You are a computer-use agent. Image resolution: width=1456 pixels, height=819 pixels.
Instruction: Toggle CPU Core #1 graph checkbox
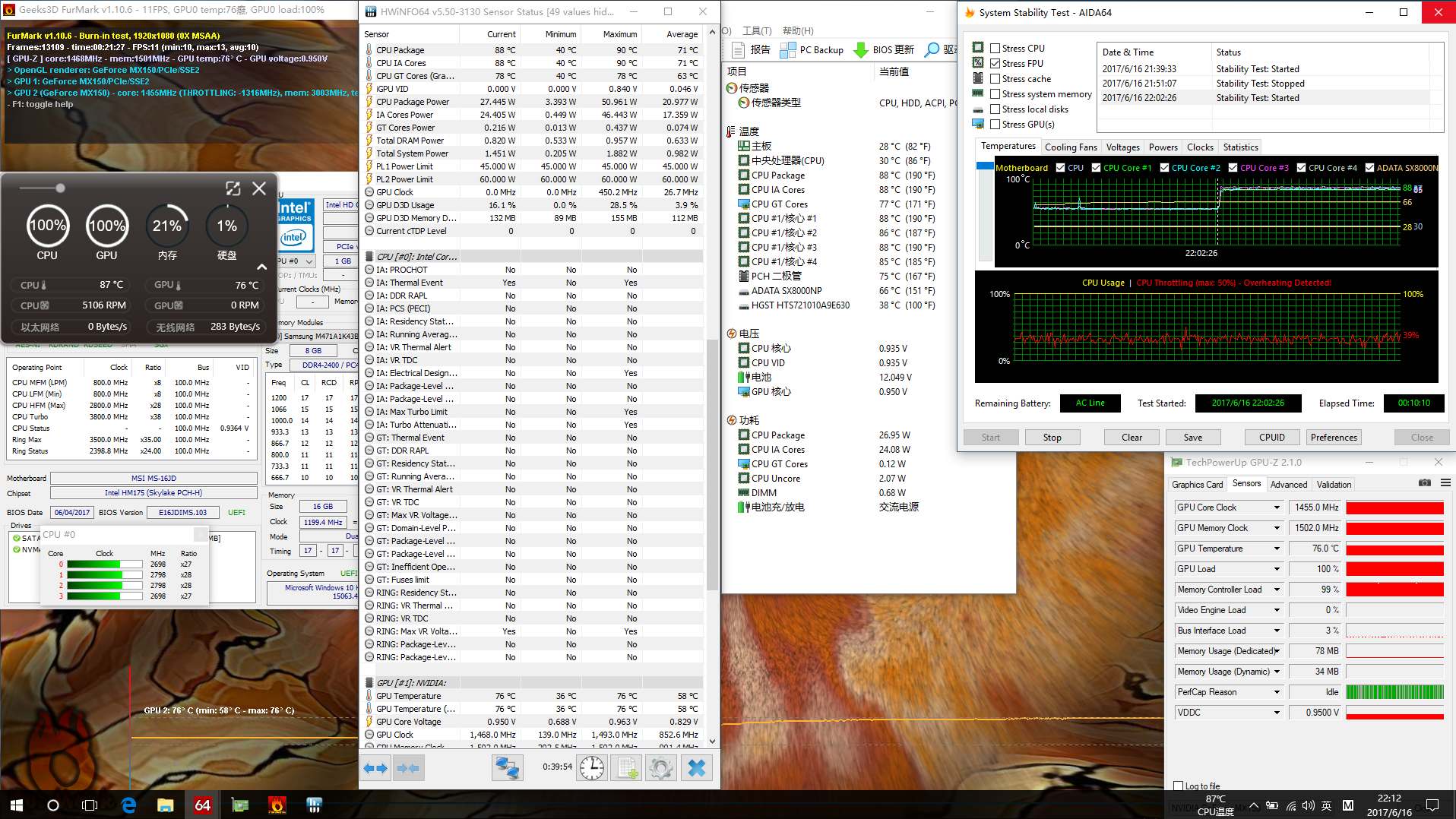(x=1096, y=168)
